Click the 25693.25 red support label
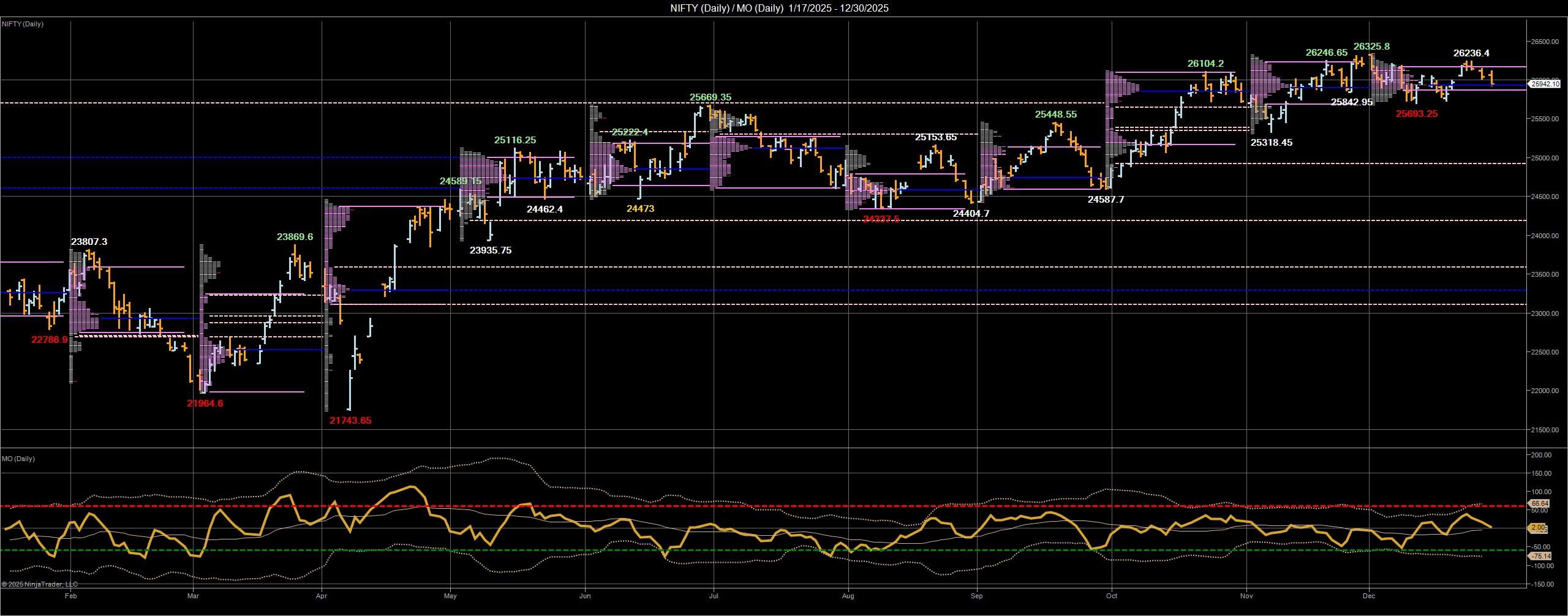The image size is (1568, 616). point(1417,113)
